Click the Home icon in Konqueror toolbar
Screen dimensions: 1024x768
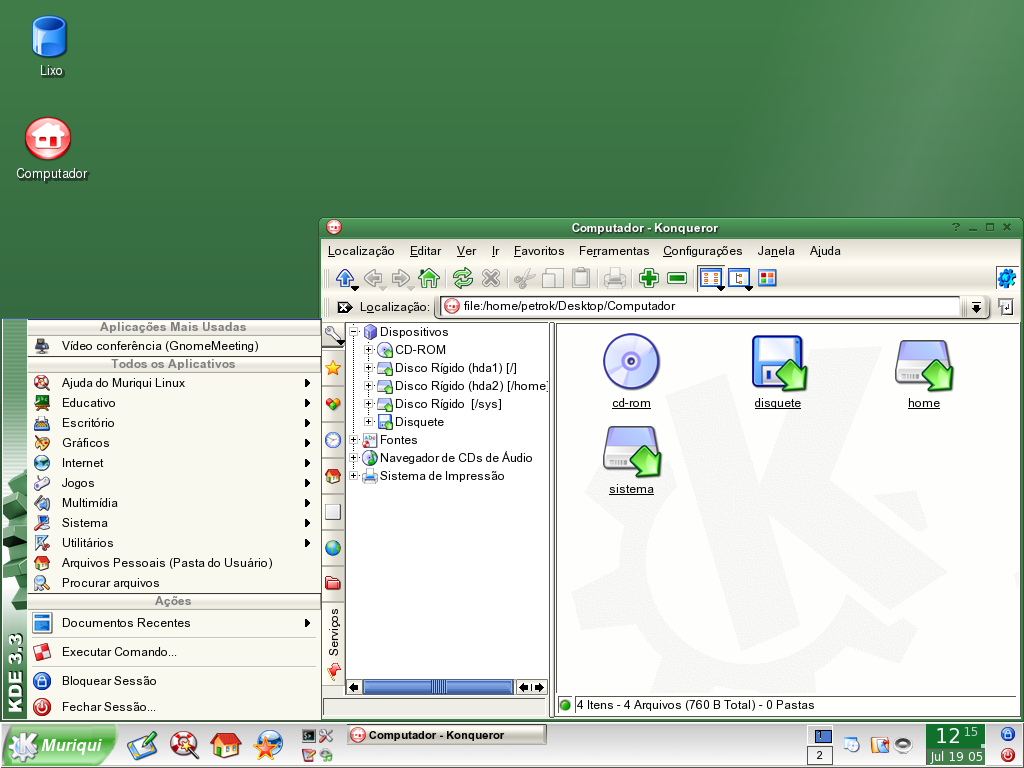(429, 278)
